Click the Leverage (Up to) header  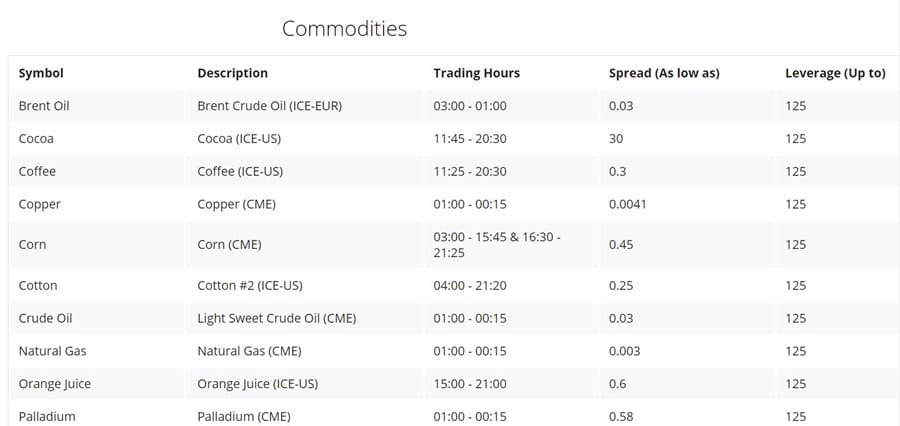point(835,73)
